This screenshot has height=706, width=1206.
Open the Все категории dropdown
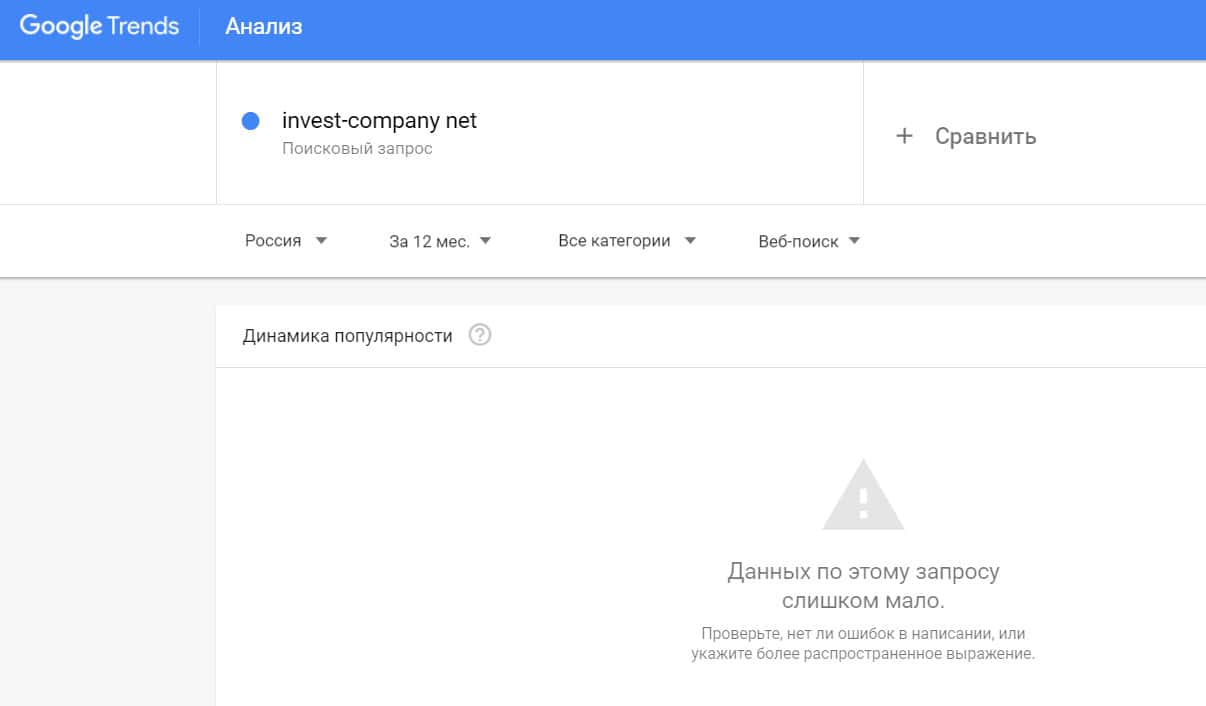pos(614,241)
